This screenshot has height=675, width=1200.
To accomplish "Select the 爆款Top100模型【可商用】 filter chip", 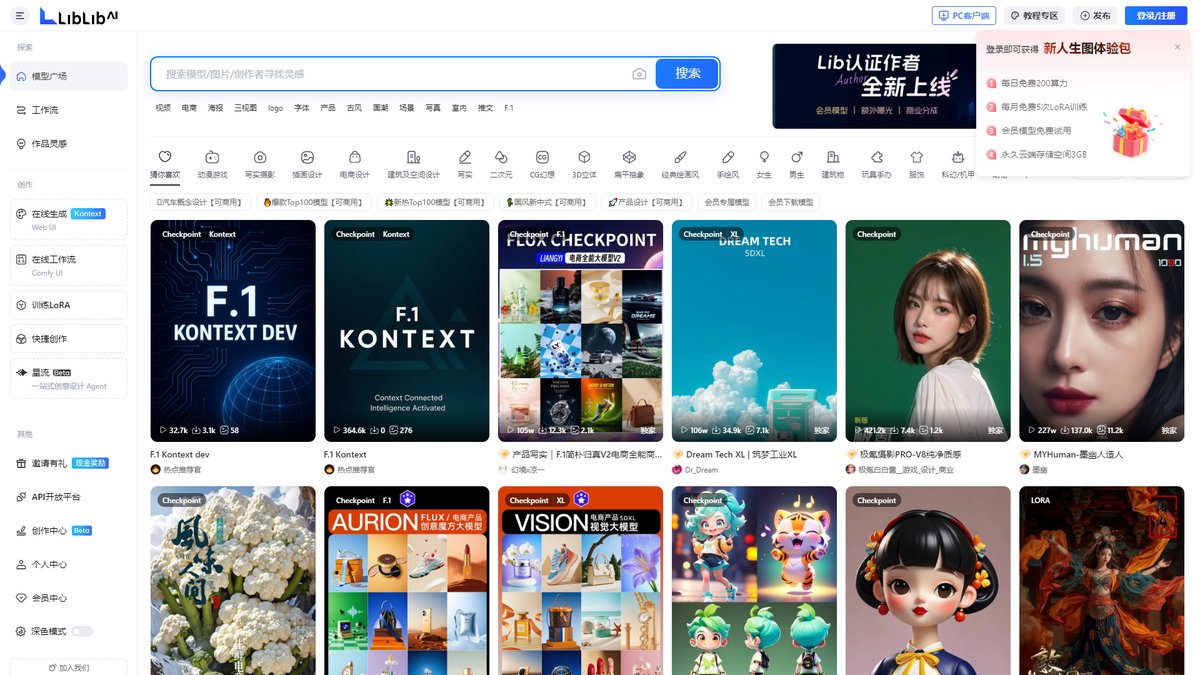I will coord(313,202).
